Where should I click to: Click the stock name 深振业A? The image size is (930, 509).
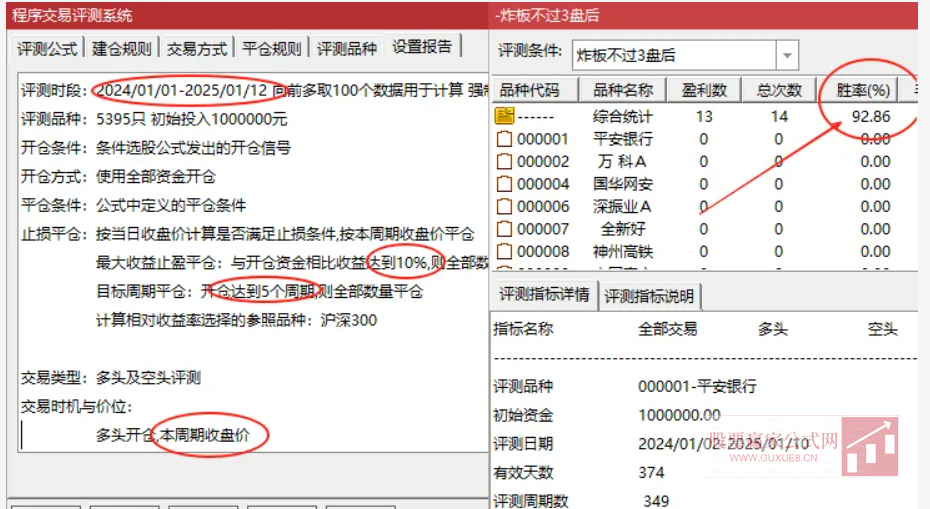pos(622,206)
